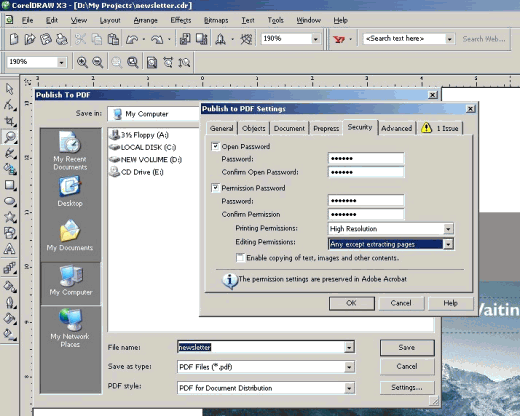Click the Redo arrow icon
This screenshot has height=416, width=520.
pos(157,39)
